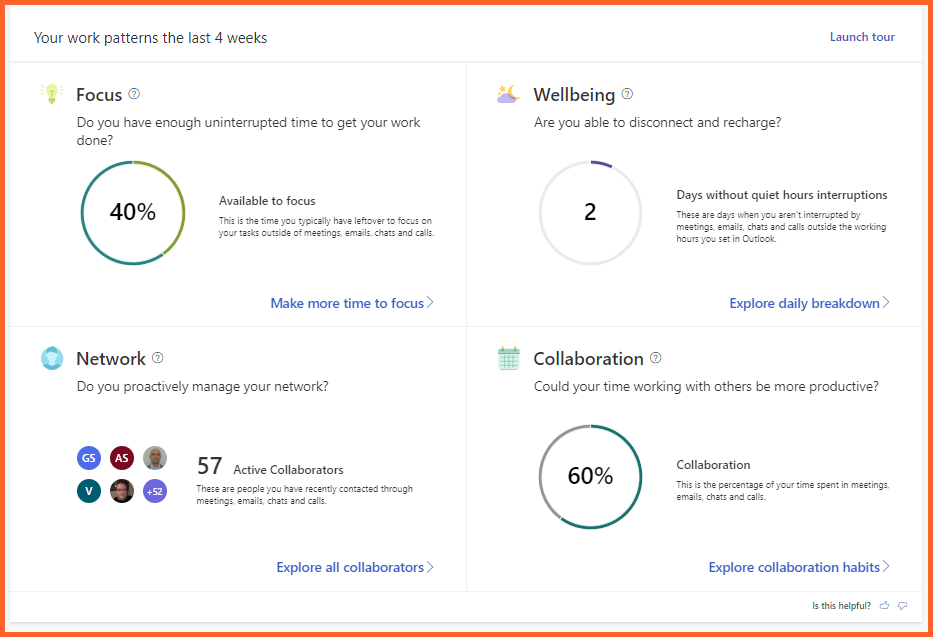Click the 40% focus progress ring
The height and width of the screenshot is (637, 933).
click(x=133, y=212)
